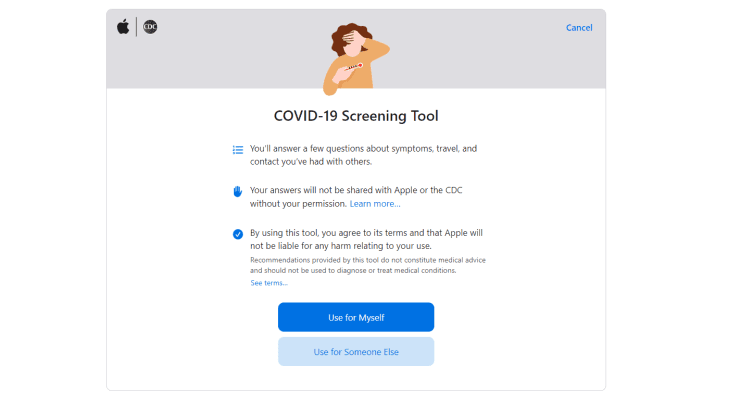Click the thermometer in the illustration
The width and height of the screenshot is (740, 416).
(352, 67)
